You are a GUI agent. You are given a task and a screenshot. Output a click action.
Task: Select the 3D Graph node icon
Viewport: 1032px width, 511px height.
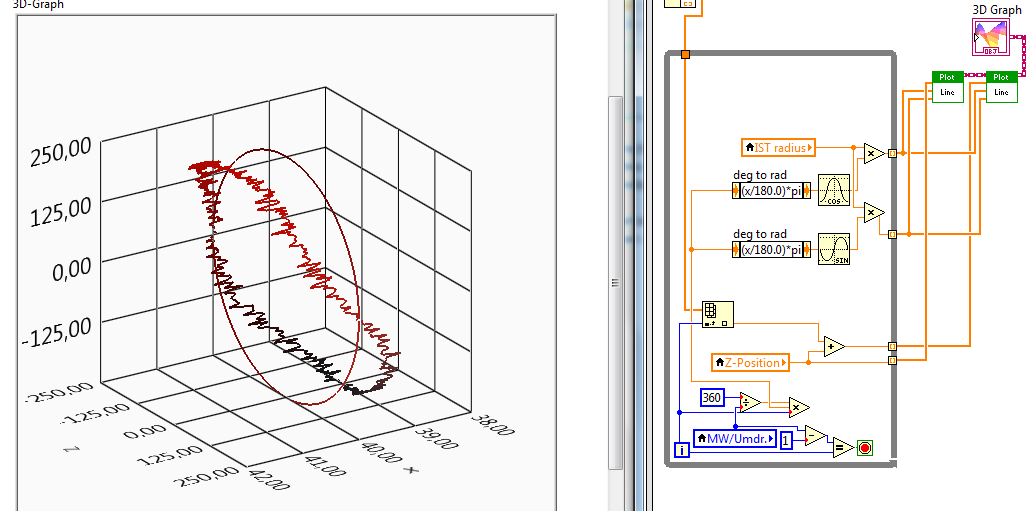(991, 37)
